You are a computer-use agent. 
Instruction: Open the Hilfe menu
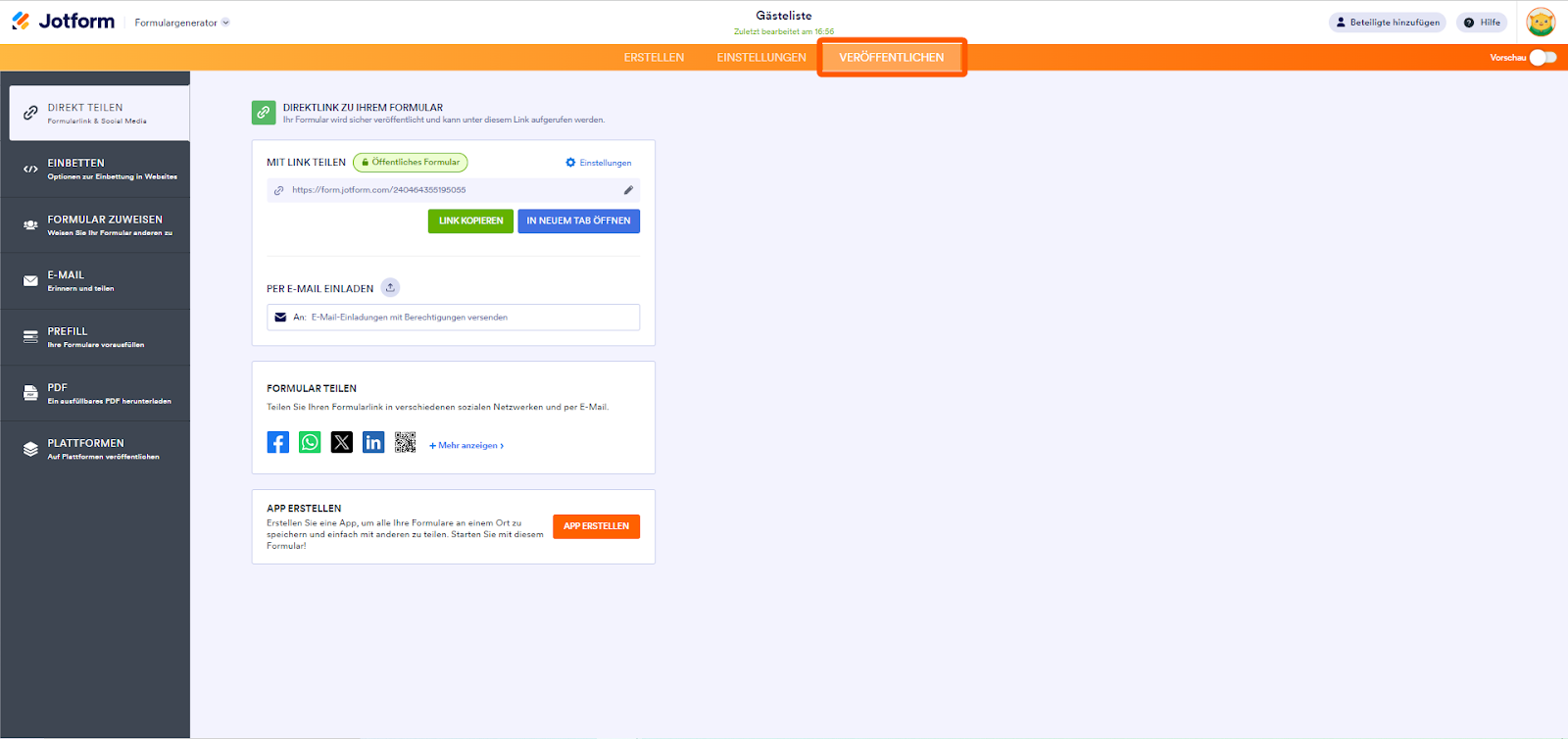(x=1482, y=23)
